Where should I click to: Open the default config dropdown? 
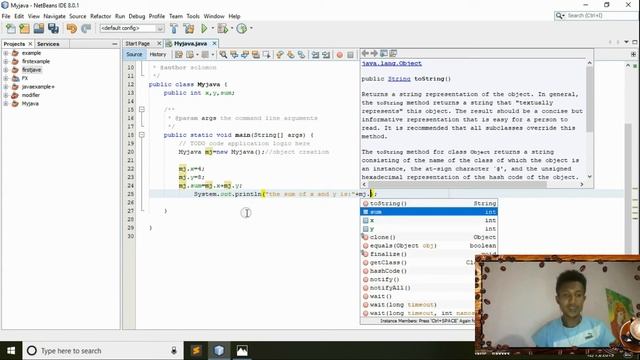point(132,28)
